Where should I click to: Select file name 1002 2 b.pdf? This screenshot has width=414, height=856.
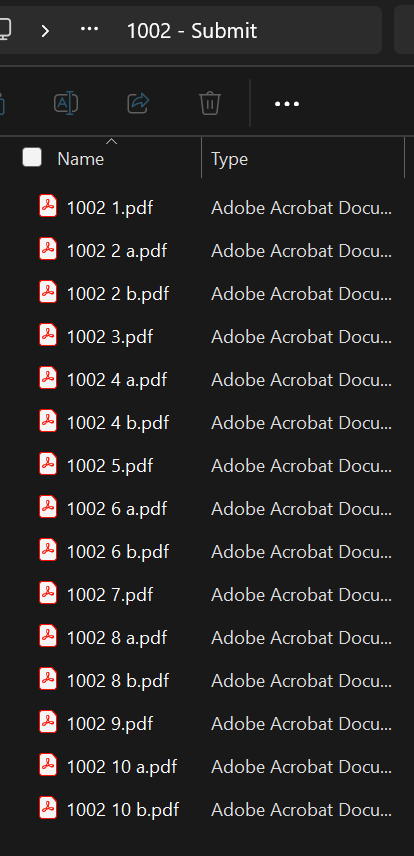tap(118, 294)
